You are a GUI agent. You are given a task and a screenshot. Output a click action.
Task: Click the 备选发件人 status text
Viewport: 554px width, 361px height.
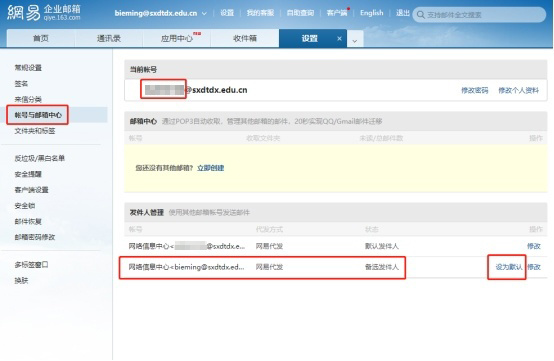[x=382, y=267]
